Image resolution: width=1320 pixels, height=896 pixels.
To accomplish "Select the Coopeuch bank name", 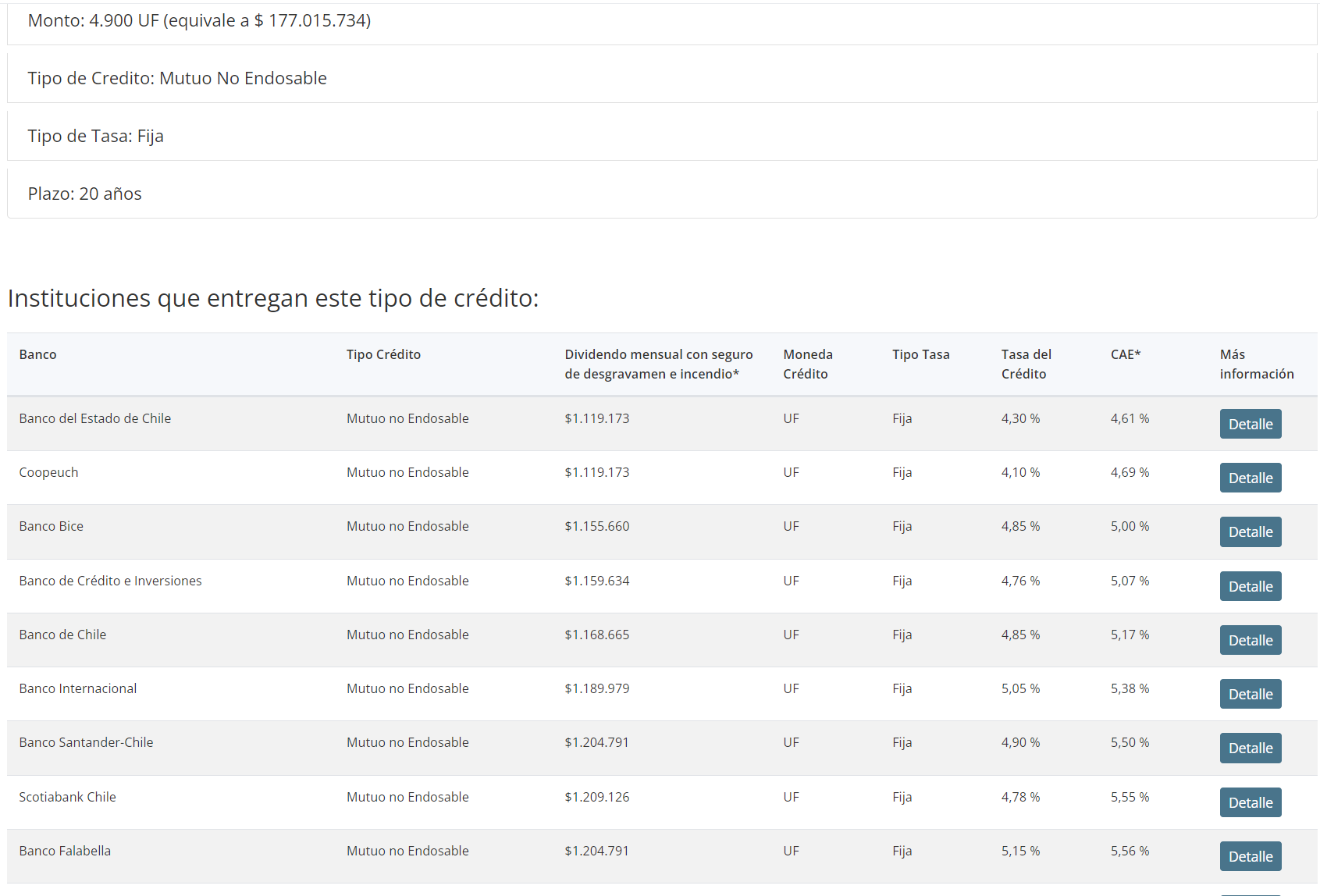I will pyautogui.click(x=48, y=472).
